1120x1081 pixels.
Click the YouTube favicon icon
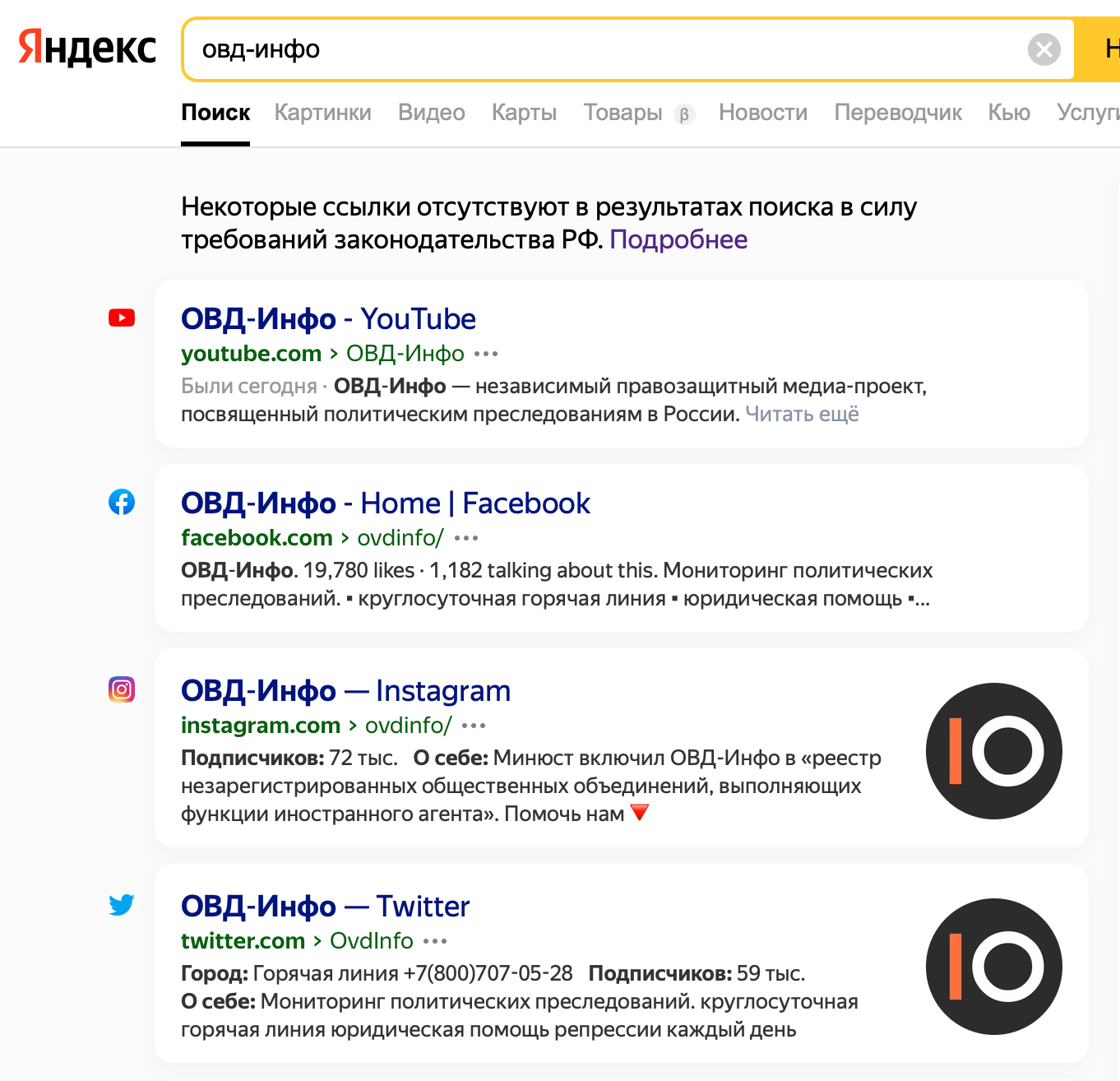[122, 318]
